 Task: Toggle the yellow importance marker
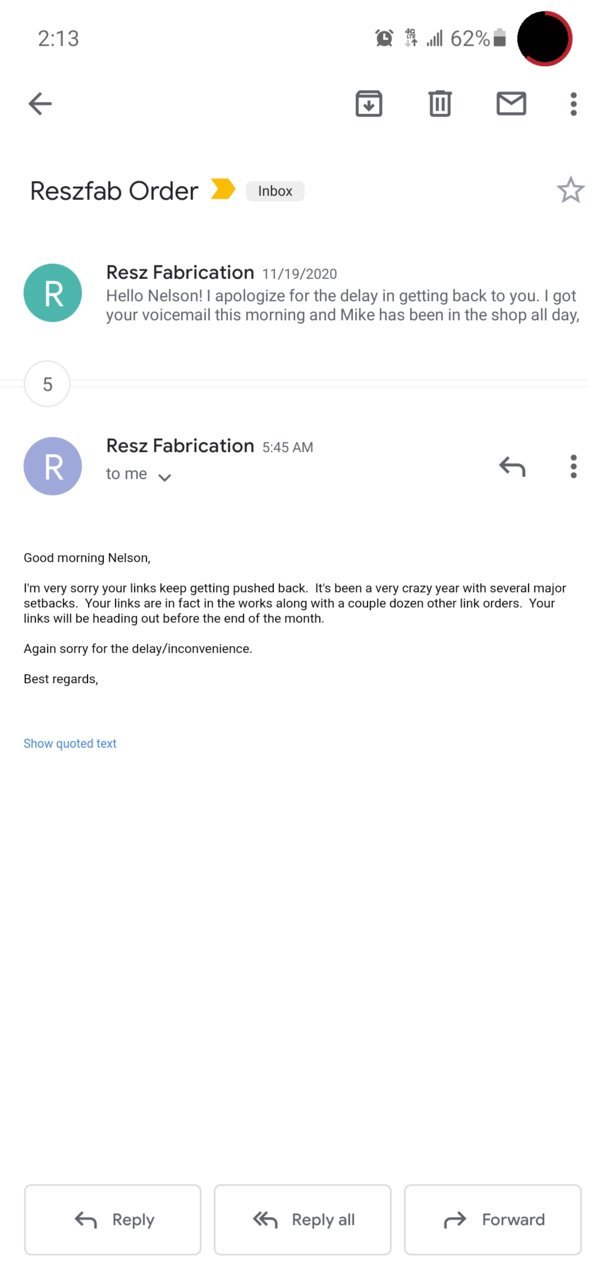click(x=223, y=189)
